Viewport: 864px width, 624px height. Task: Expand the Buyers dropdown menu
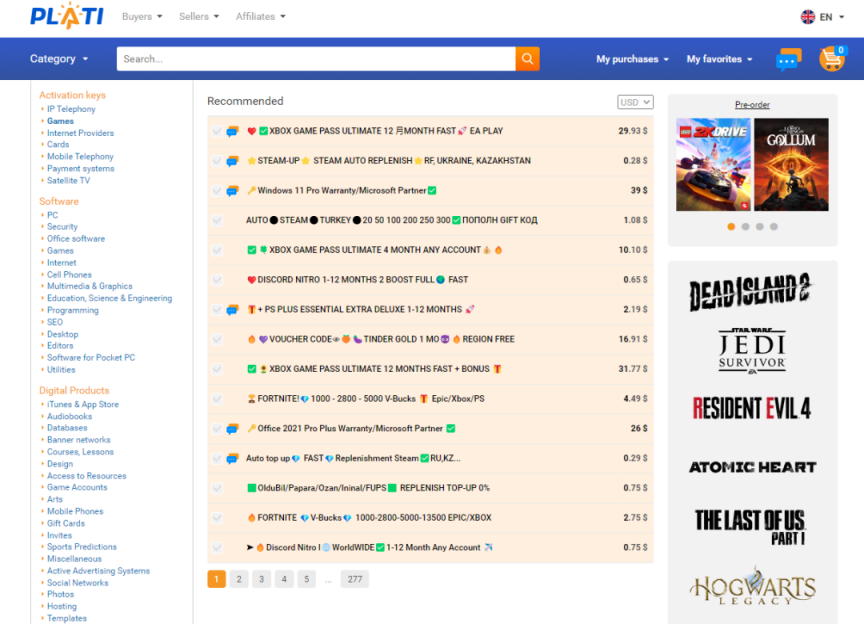(142, 17)
